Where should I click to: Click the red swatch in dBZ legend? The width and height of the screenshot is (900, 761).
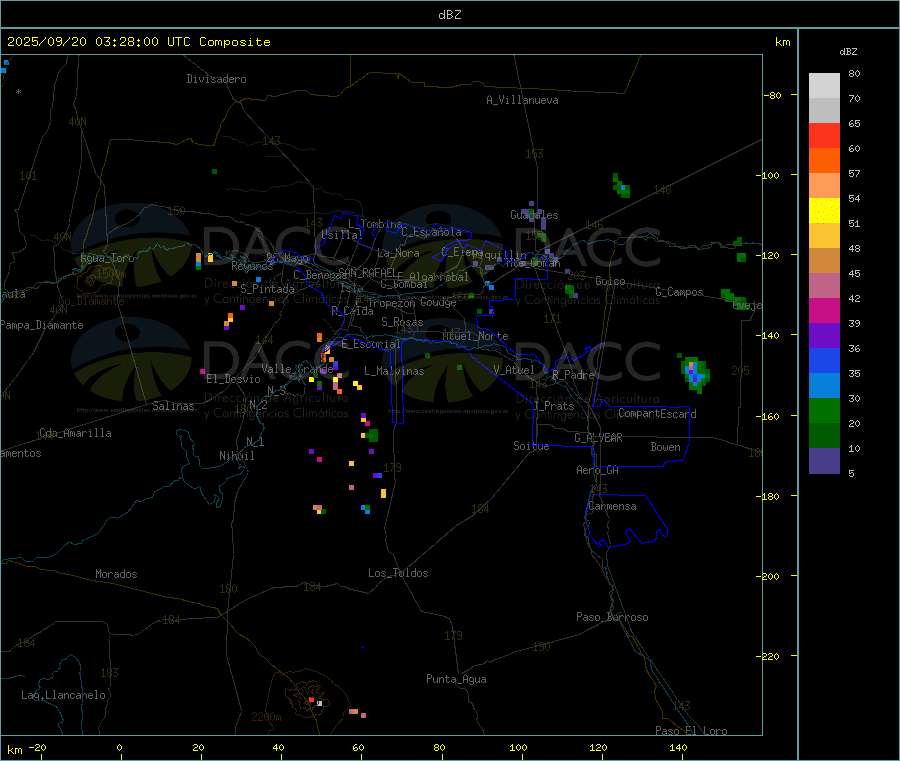(x=824, y=135)
